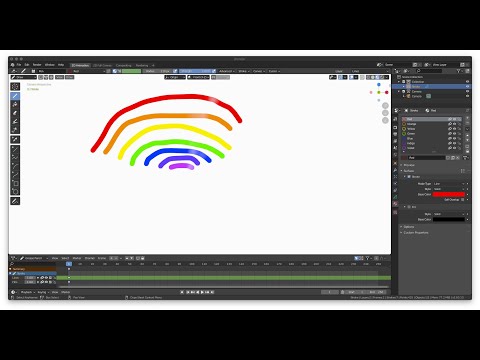Image resolution: width=480 pixels, height=360 pixels.
Task: Expand the Custom Properties panel
Action: pyautogui.click(x=416, y=232)
